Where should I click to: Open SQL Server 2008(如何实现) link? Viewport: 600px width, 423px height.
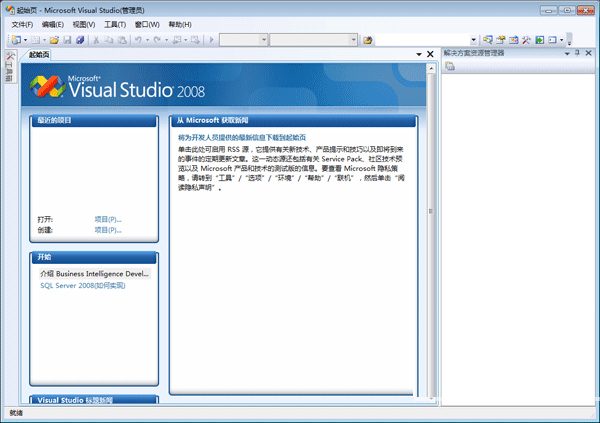pos(83,286)
